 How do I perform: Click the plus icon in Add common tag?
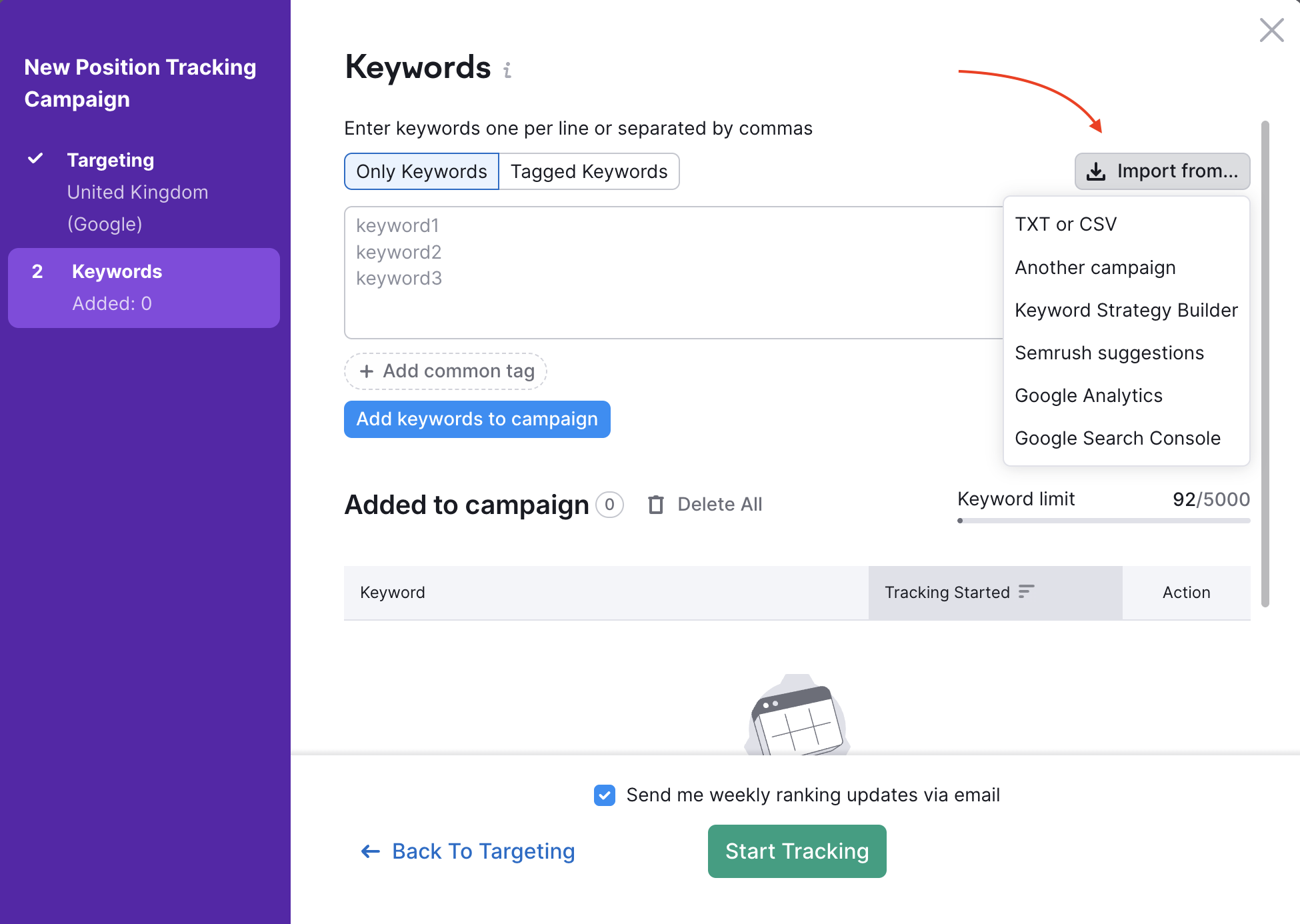(x=366, y=371)
